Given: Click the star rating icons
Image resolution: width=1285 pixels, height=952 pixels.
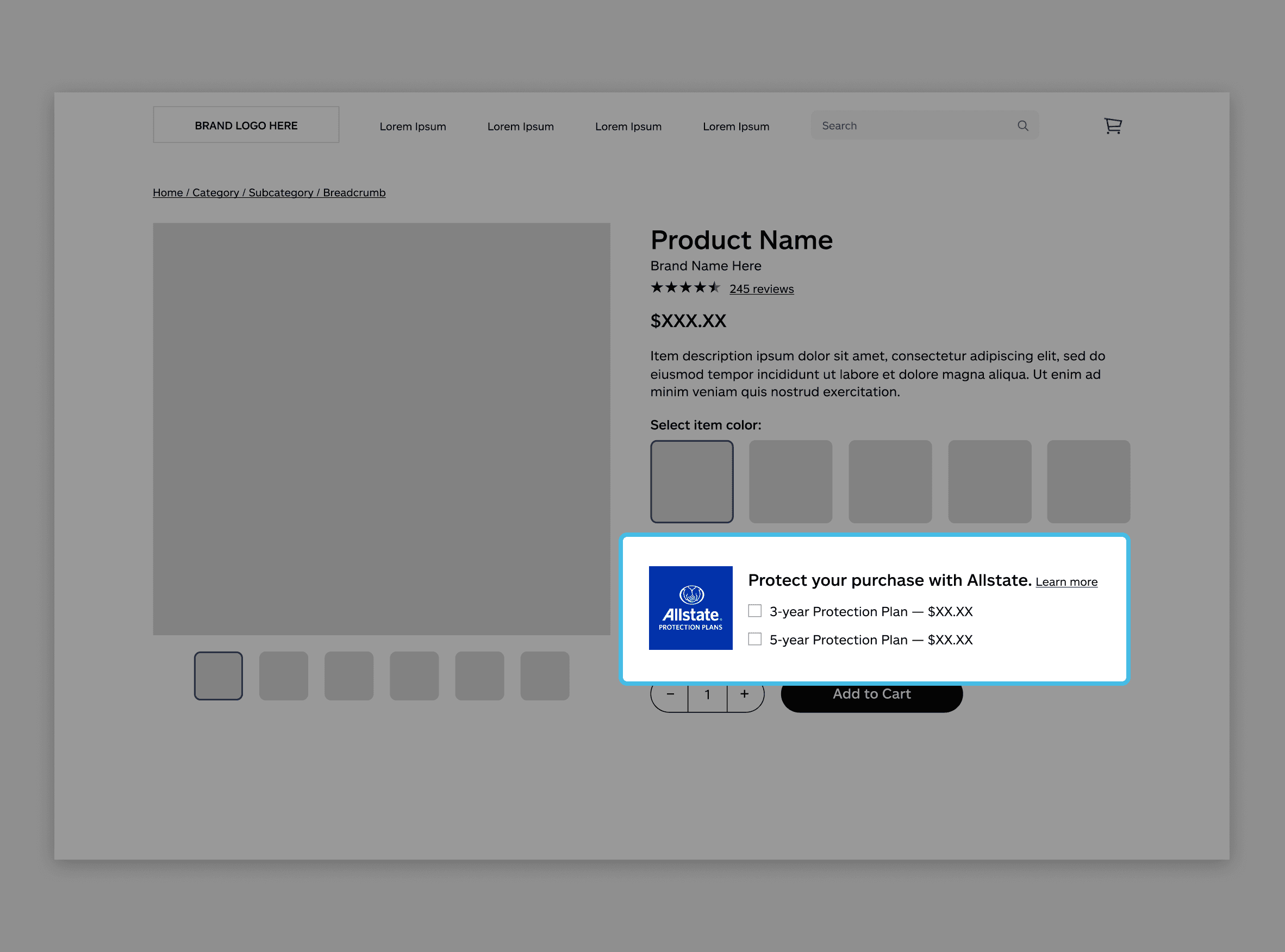Looking at the screenshot, I should 685,287.
